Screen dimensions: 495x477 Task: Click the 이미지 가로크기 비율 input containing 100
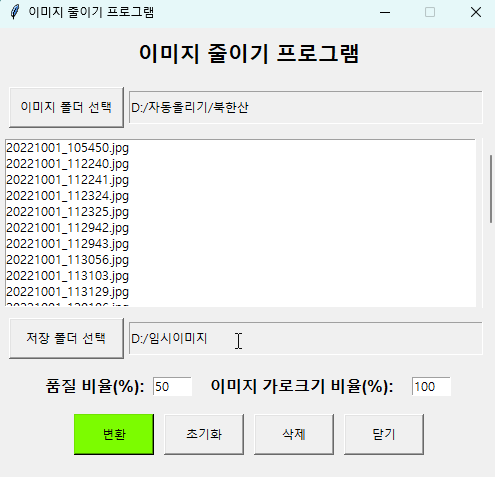[431, 387]
